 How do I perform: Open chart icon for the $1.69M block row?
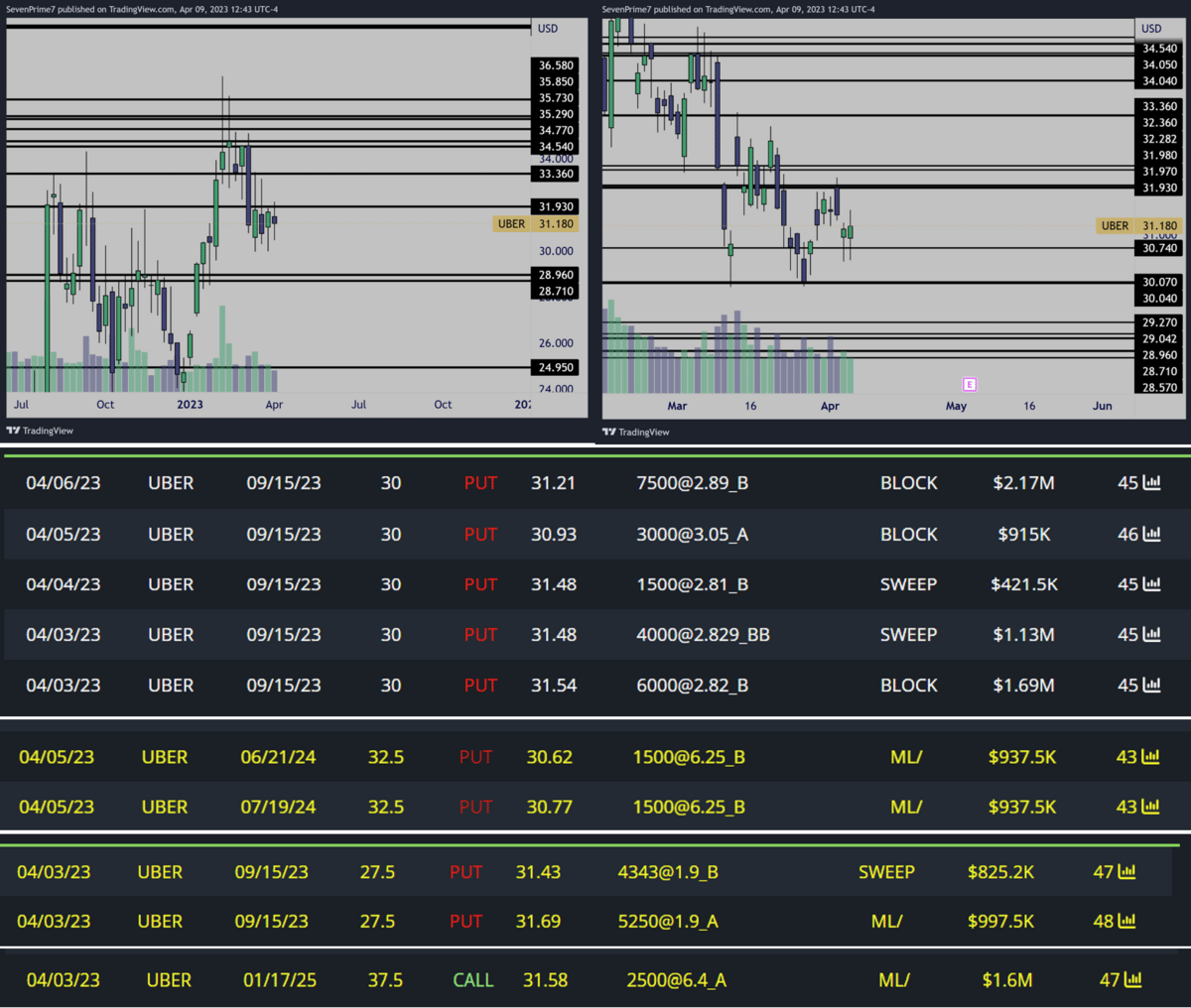[1151, 685]
